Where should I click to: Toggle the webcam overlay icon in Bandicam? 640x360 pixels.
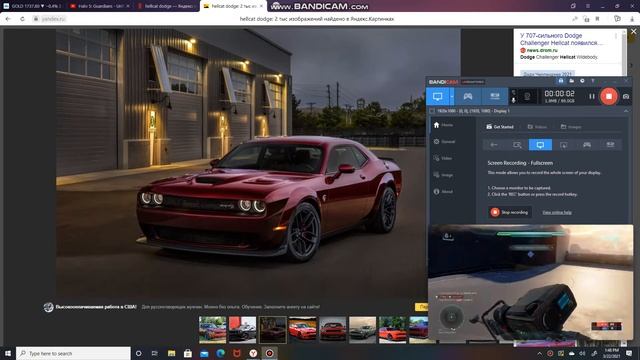[x=527, y=97]
